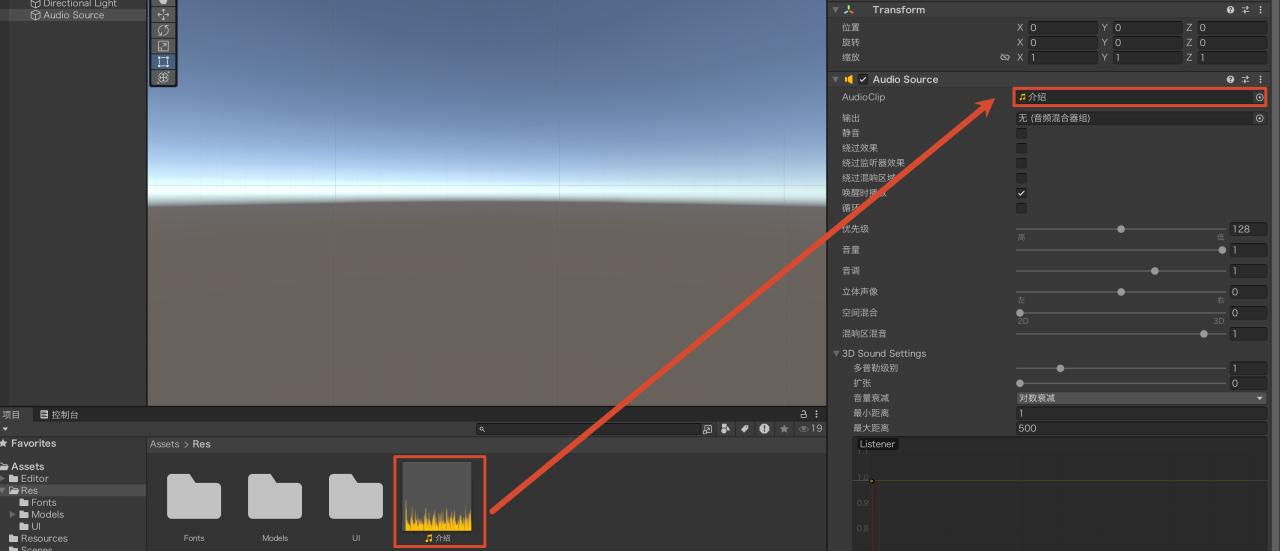This screenshot has width=1280, height=551.
Task: Open object picker for 输出 field
Action: [1259, 118]
